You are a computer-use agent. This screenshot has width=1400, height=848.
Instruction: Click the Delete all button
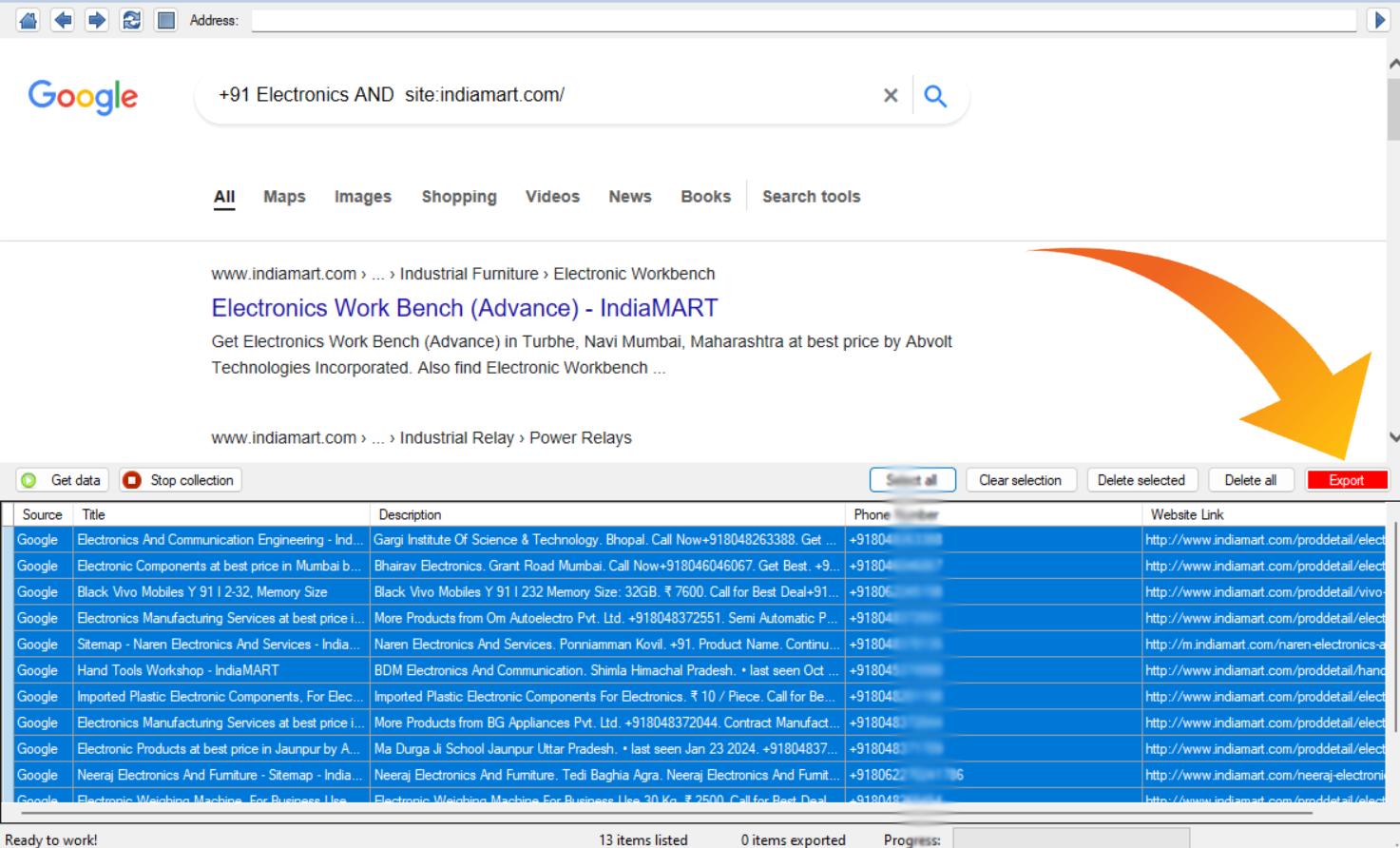[1250, 480]
